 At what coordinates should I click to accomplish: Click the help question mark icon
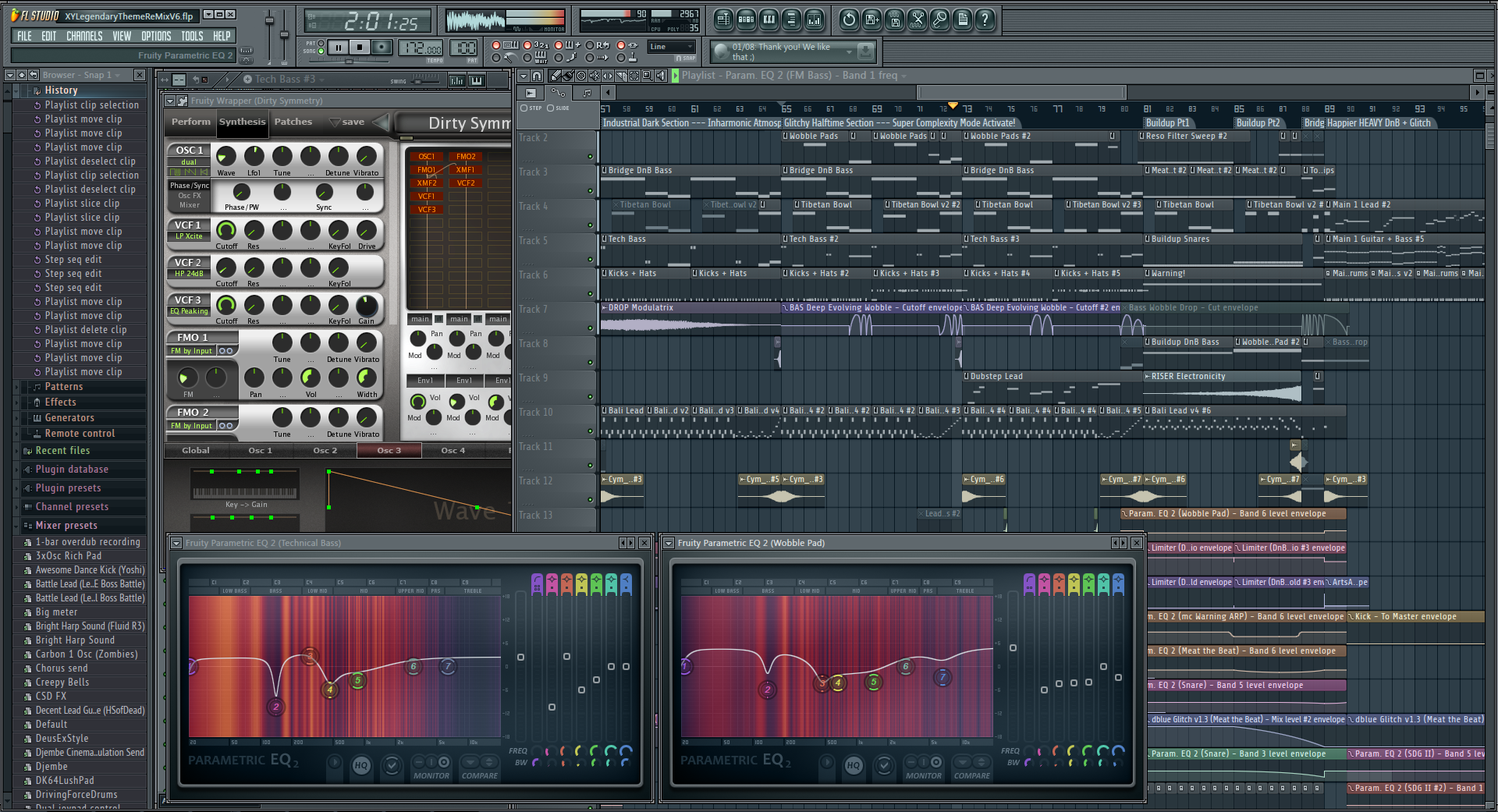point(985,20)
